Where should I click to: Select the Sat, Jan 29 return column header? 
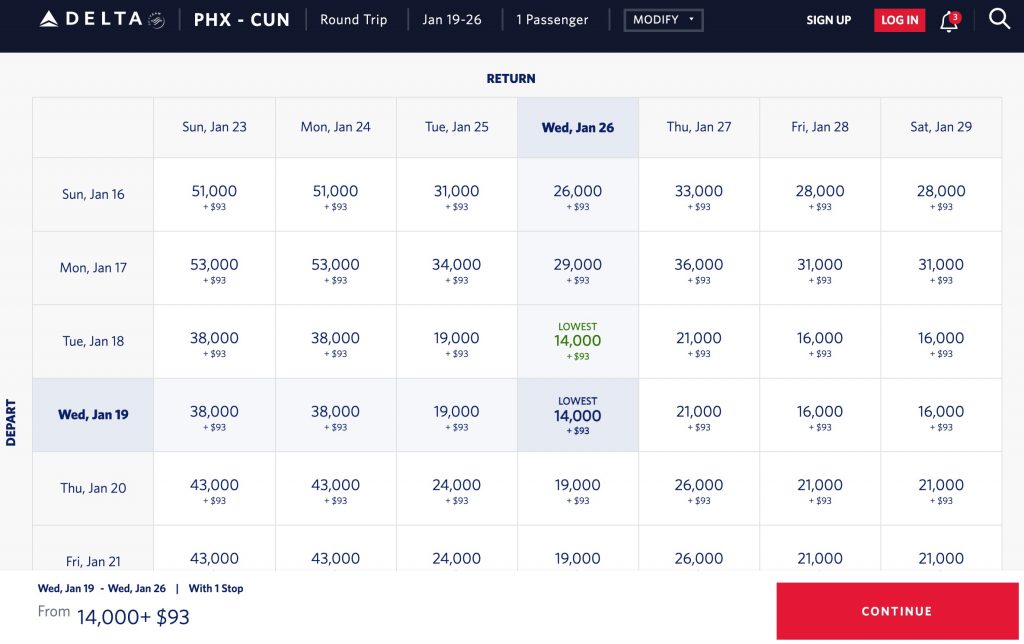940,127
